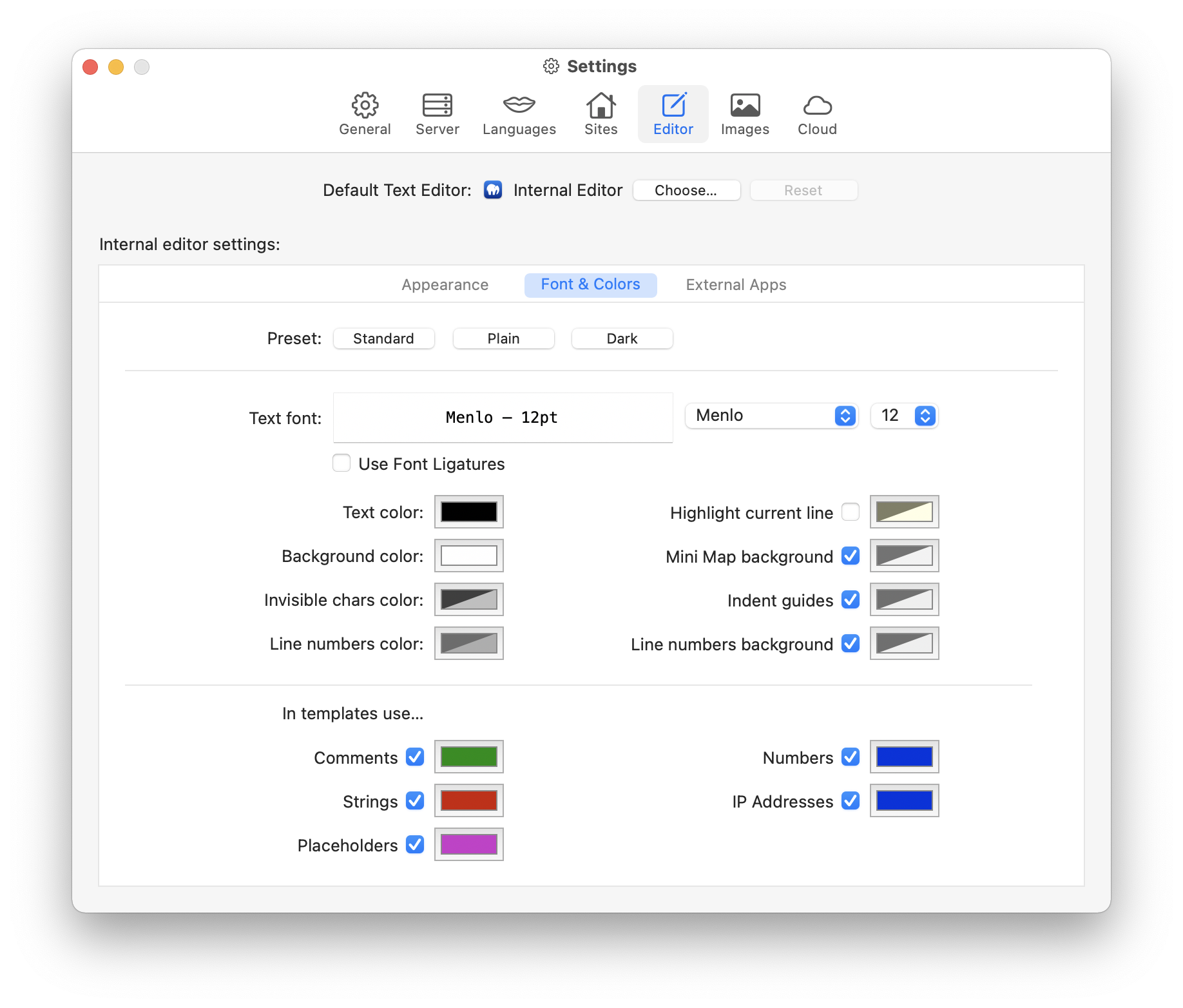Toggle IP Addresses template coloring checkbox

pos(851,800)
